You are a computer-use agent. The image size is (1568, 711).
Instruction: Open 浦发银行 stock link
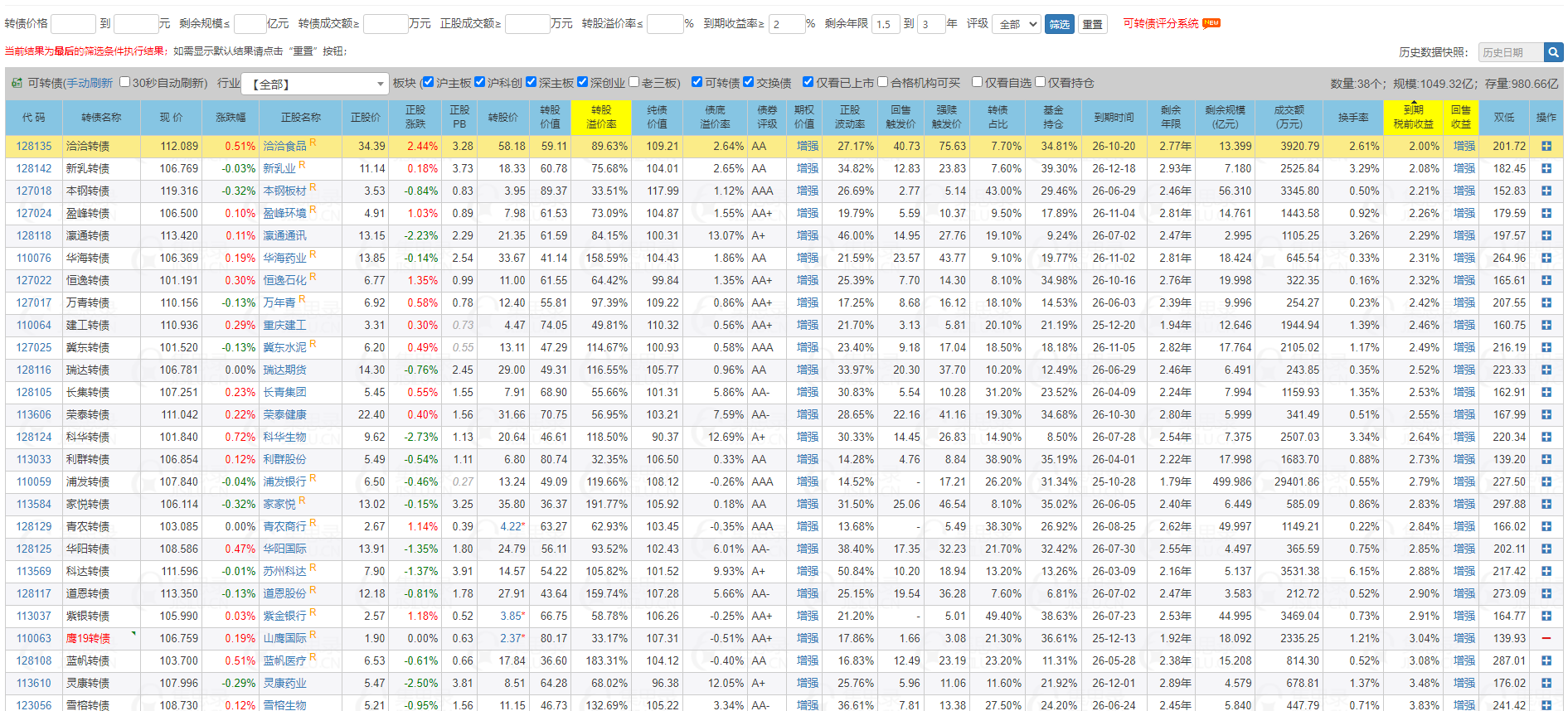pos(284,481)
